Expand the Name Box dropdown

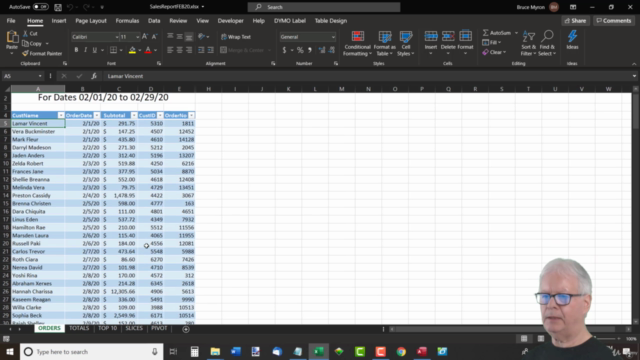point(40,76)
